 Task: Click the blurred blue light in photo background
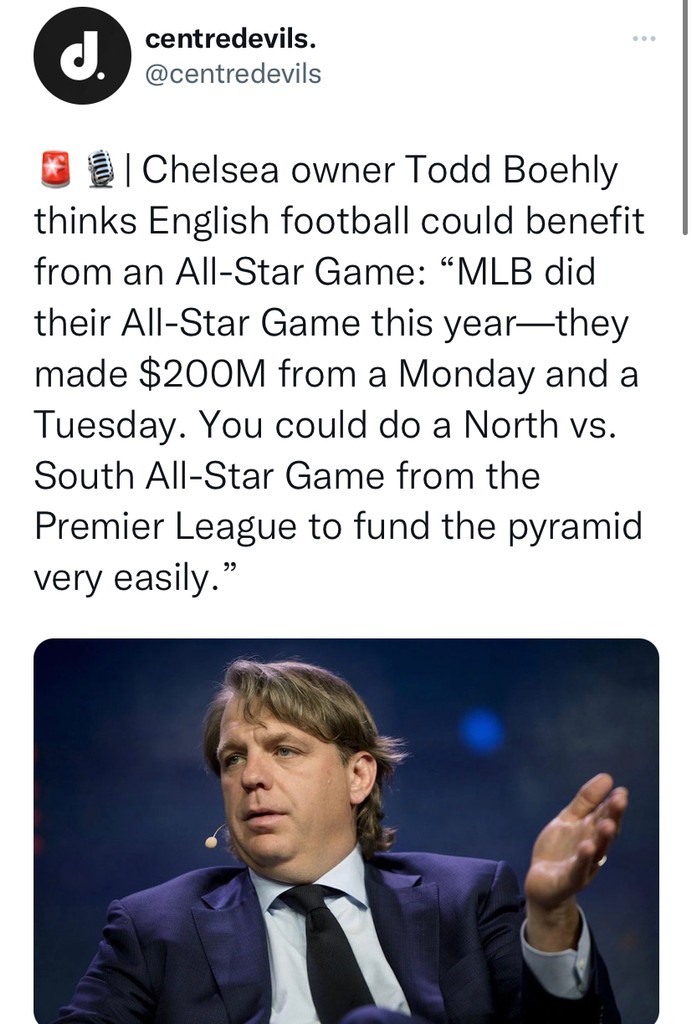point(482,731)
